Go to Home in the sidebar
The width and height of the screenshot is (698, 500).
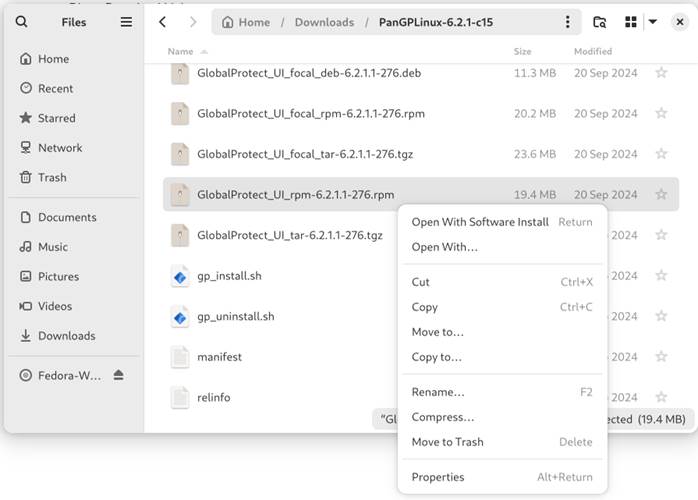73,59
